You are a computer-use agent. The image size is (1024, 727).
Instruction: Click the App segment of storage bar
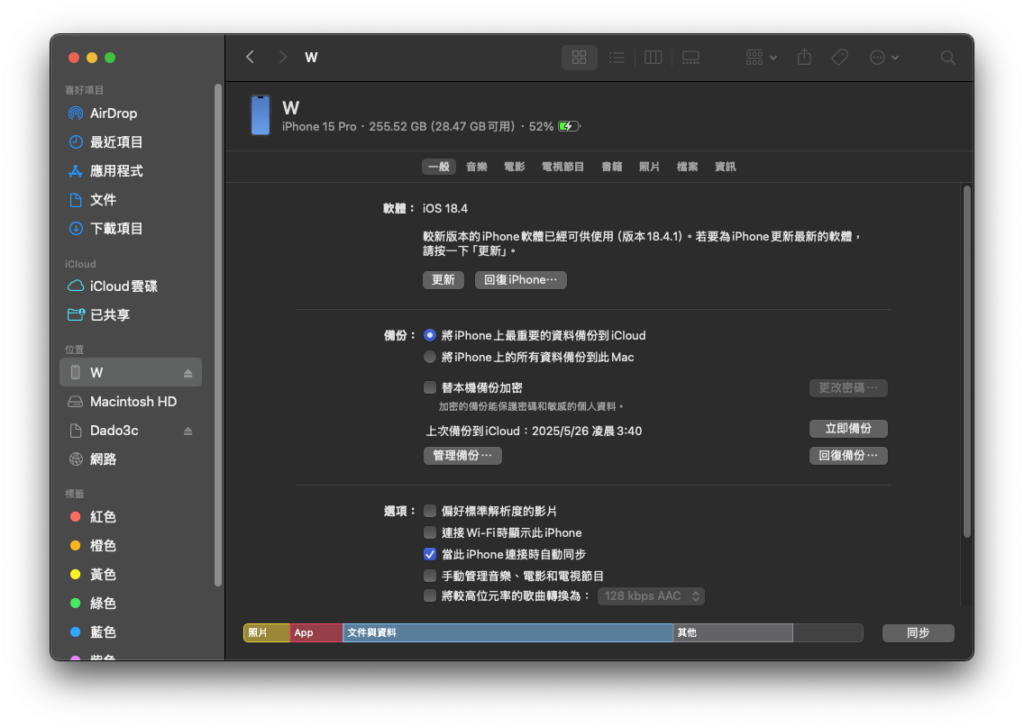(316, 633)
